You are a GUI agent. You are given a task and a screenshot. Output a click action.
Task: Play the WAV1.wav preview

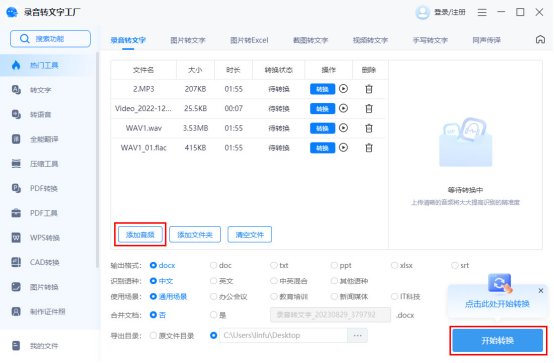(343, 128)
